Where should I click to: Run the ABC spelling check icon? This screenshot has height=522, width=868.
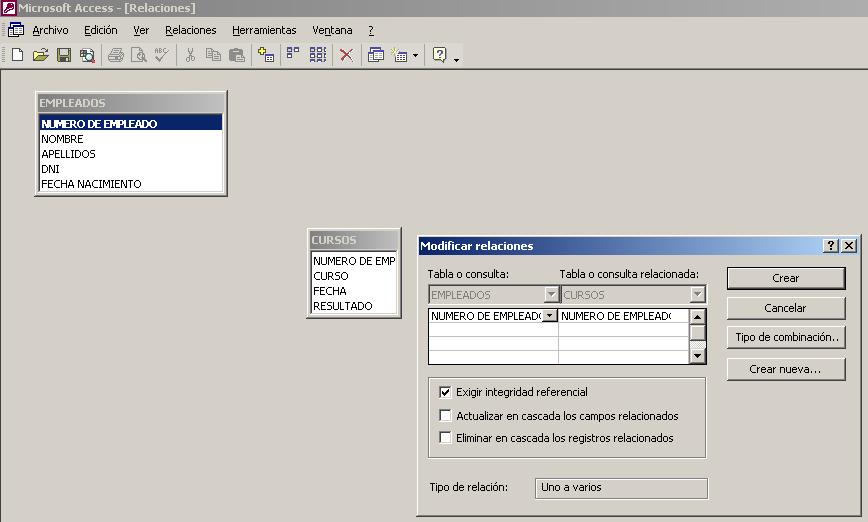[x=162, y=55]
